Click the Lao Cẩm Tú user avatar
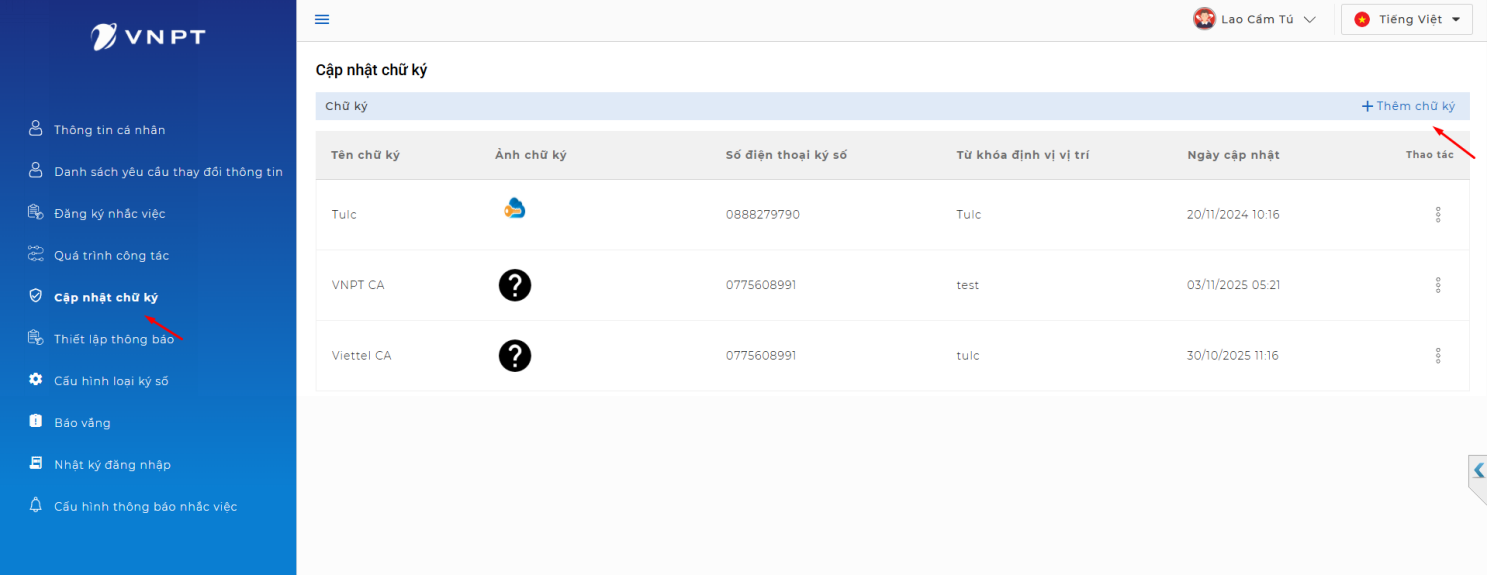This screenshot has height=575, width=1487. coord(1204,19)
